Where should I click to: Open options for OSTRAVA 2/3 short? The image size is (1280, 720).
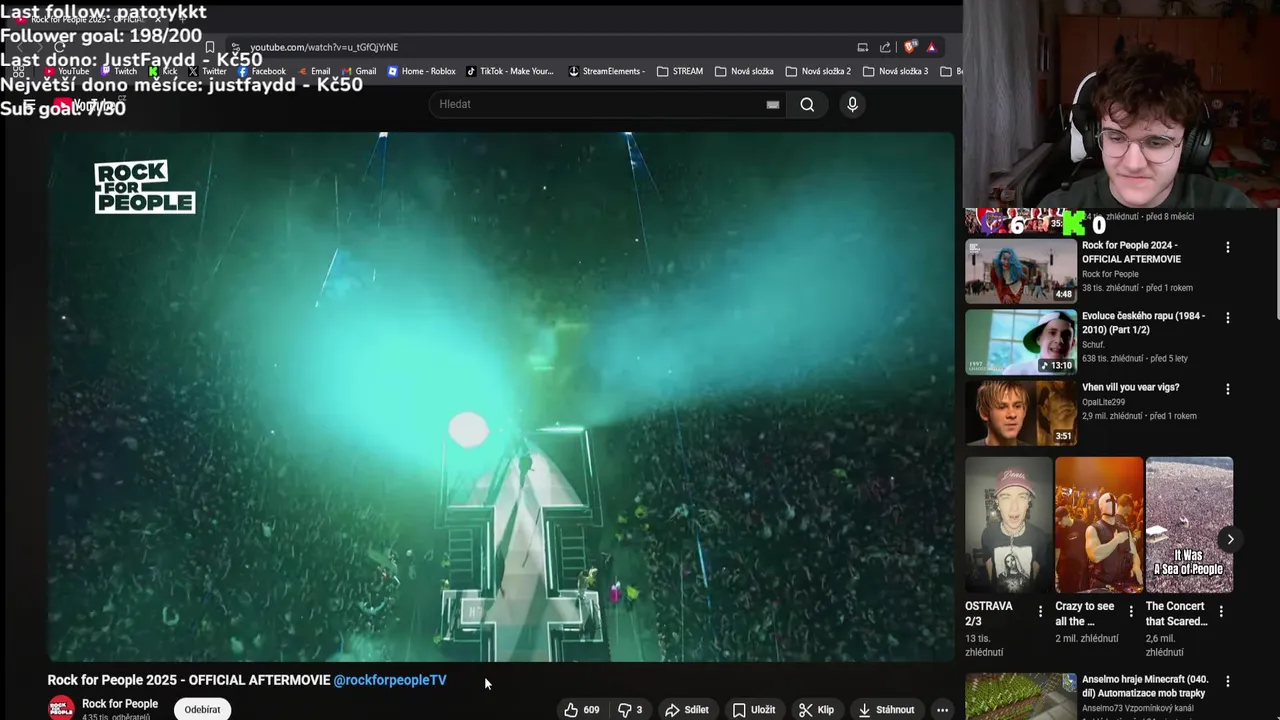coord(1040,611)
